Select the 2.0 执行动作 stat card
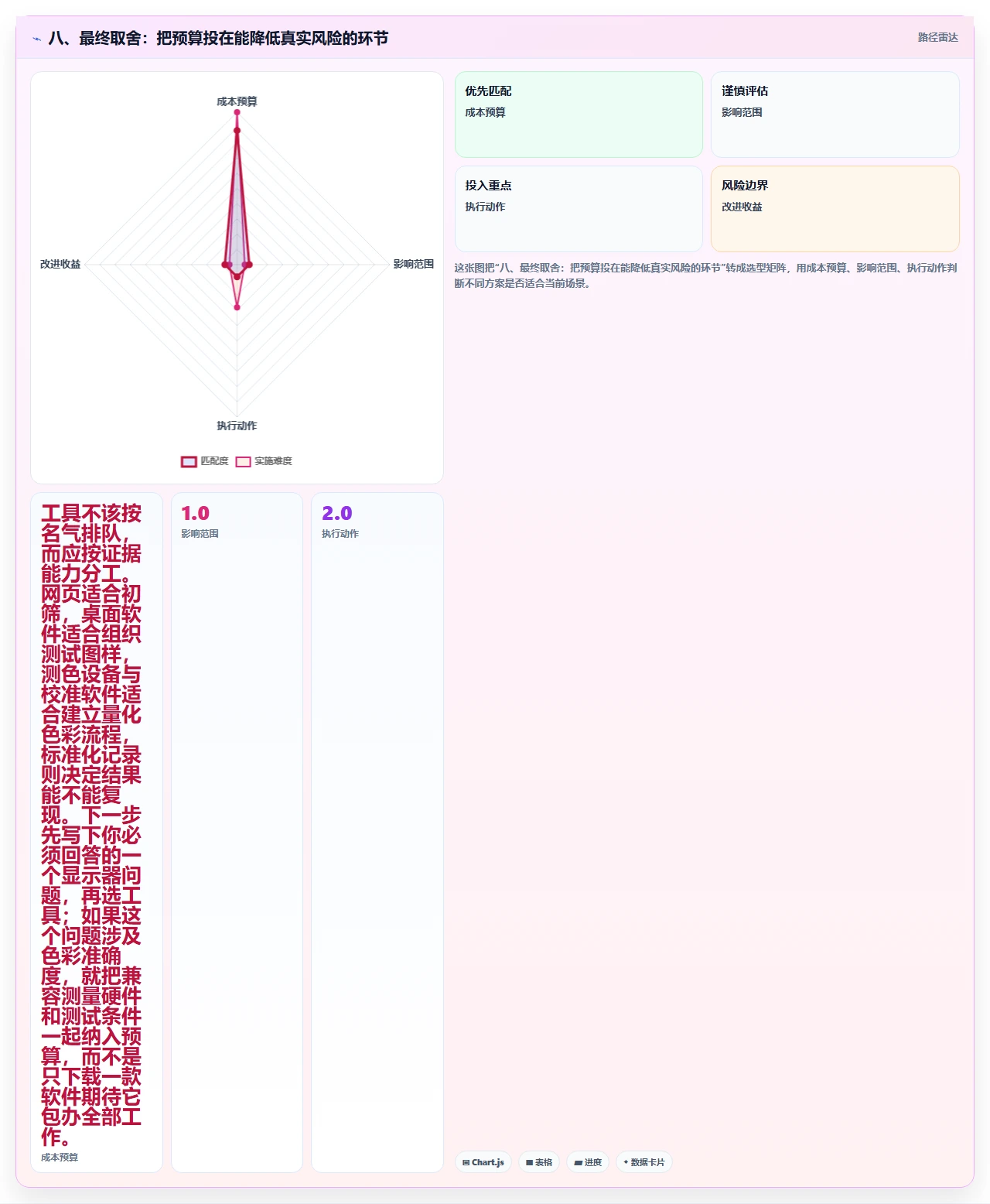990x1204 pixels. tap(377, 833)
